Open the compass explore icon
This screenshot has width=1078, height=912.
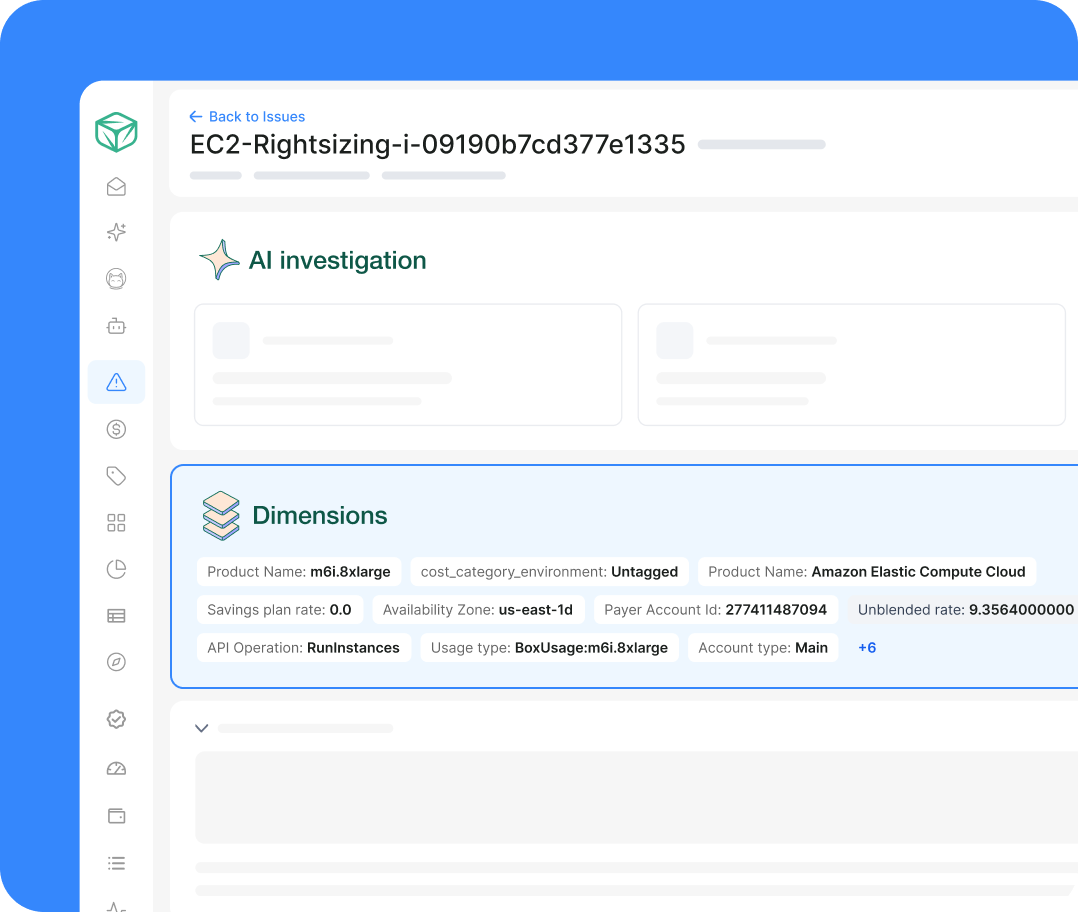click(116, 662)
